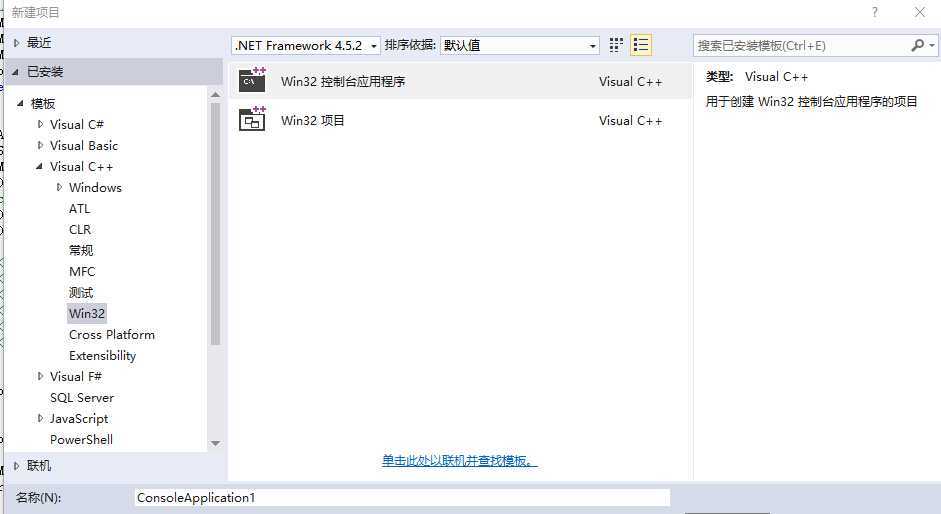Select the Win32 tree item
The image size is (941, 514).
coord(87,313)
